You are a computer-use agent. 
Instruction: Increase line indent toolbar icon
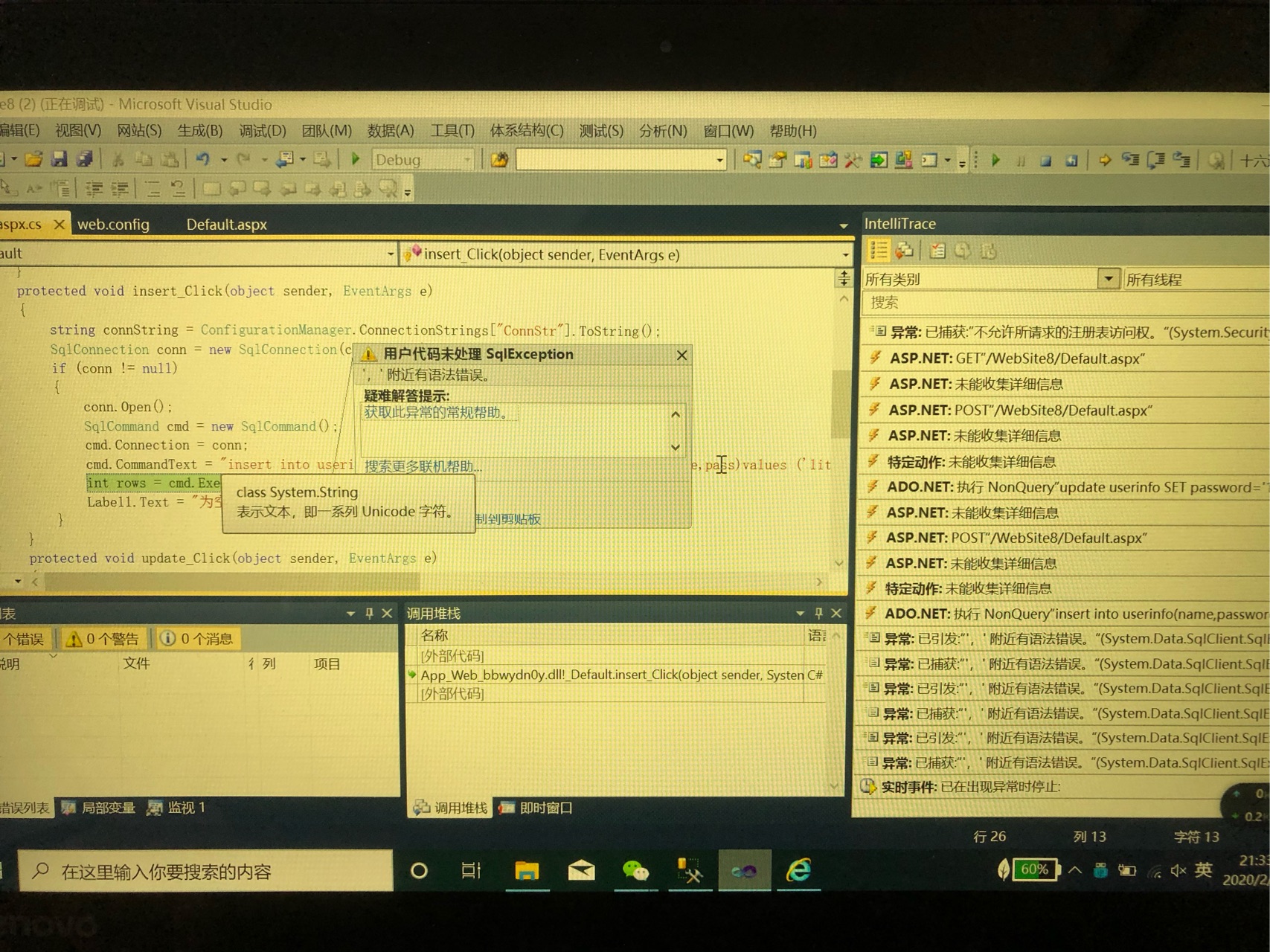click(120, 189)
